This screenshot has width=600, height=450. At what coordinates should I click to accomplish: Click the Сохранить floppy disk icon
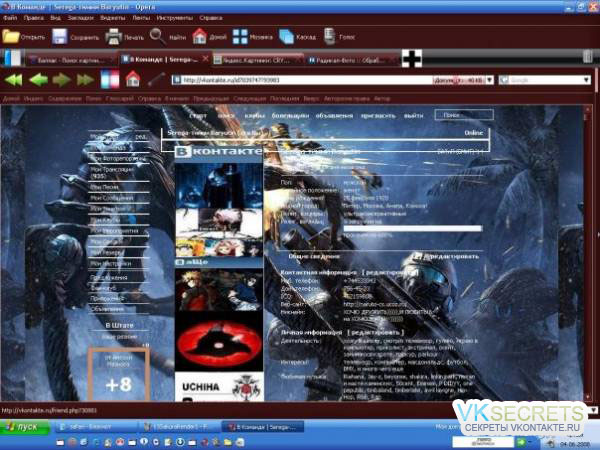(x=60, y=37)
